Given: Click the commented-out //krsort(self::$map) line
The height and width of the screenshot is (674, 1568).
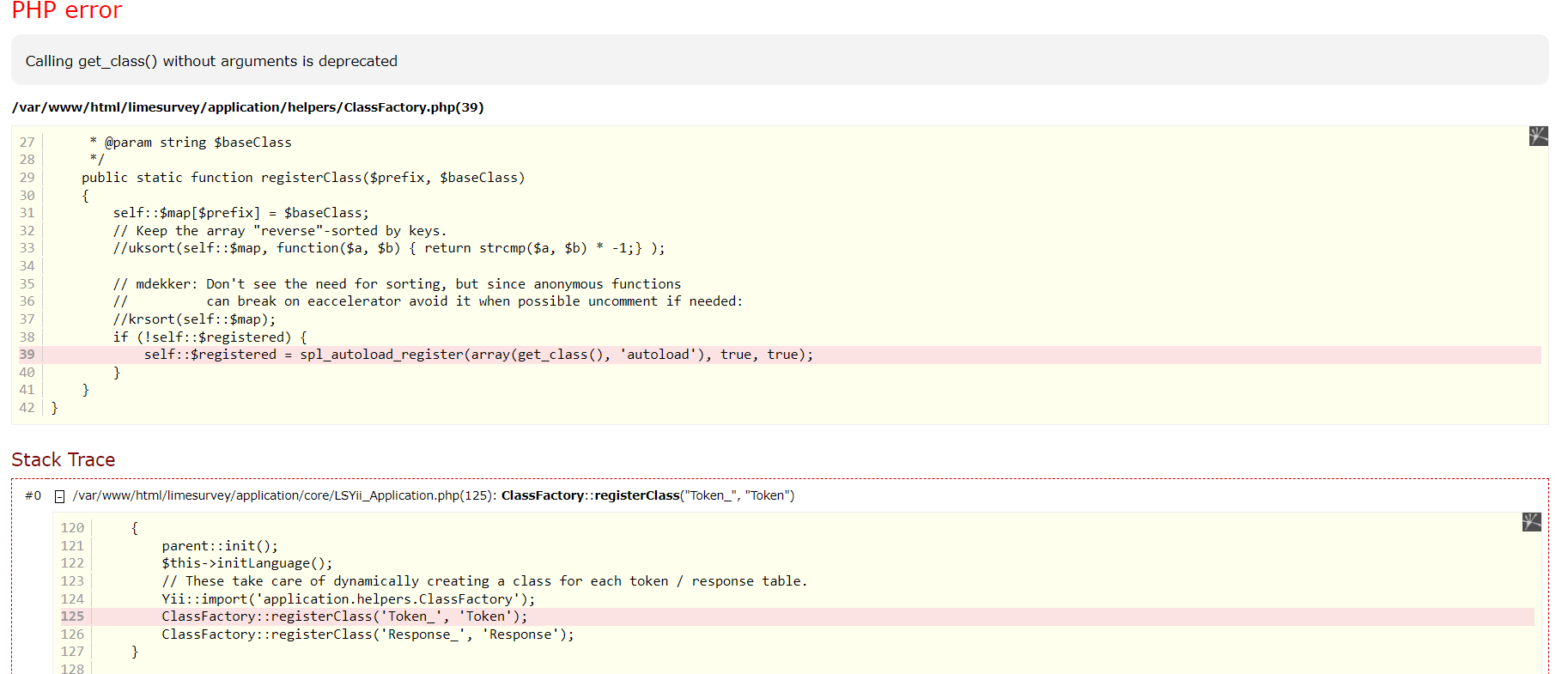Looking at the screenshot, I should [194, 319].
